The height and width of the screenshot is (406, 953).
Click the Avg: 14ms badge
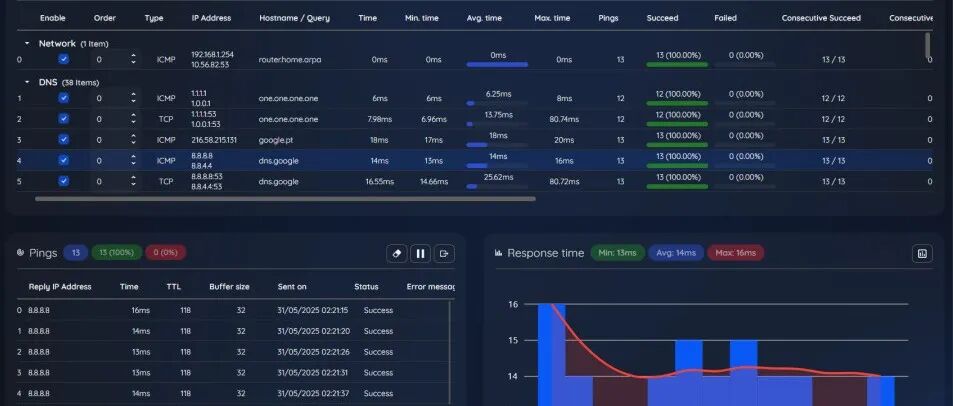click(676, 252)
